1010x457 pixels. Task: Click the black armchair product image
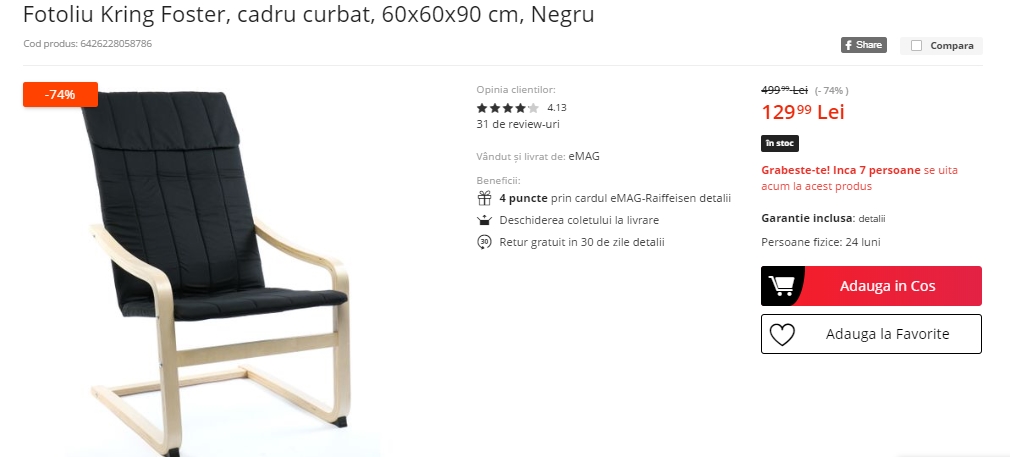pos(216,271)
